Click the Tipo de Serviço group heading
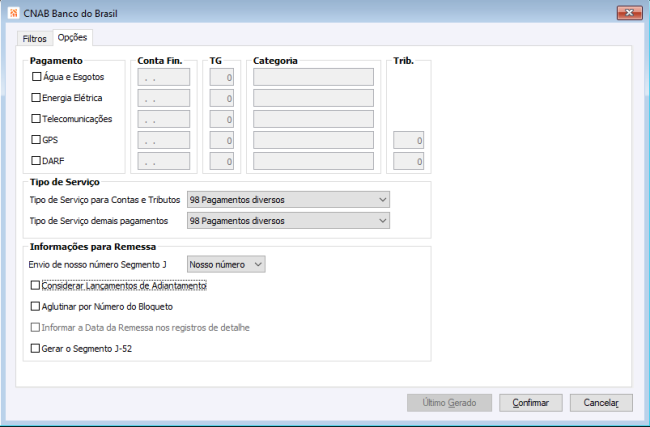Viewport: 650px width, 427px height. point(65,182)
